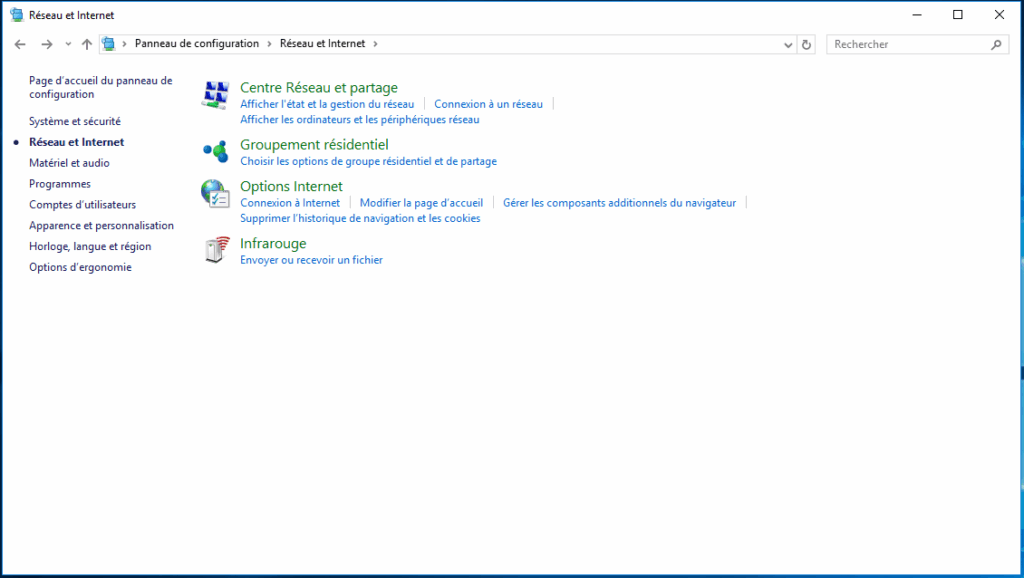This screenshot has height=578, width=1024.
Task: Open Comptes d'utilisateurs in sidebar
Action: pyautogui.click(x=82, y=205)
